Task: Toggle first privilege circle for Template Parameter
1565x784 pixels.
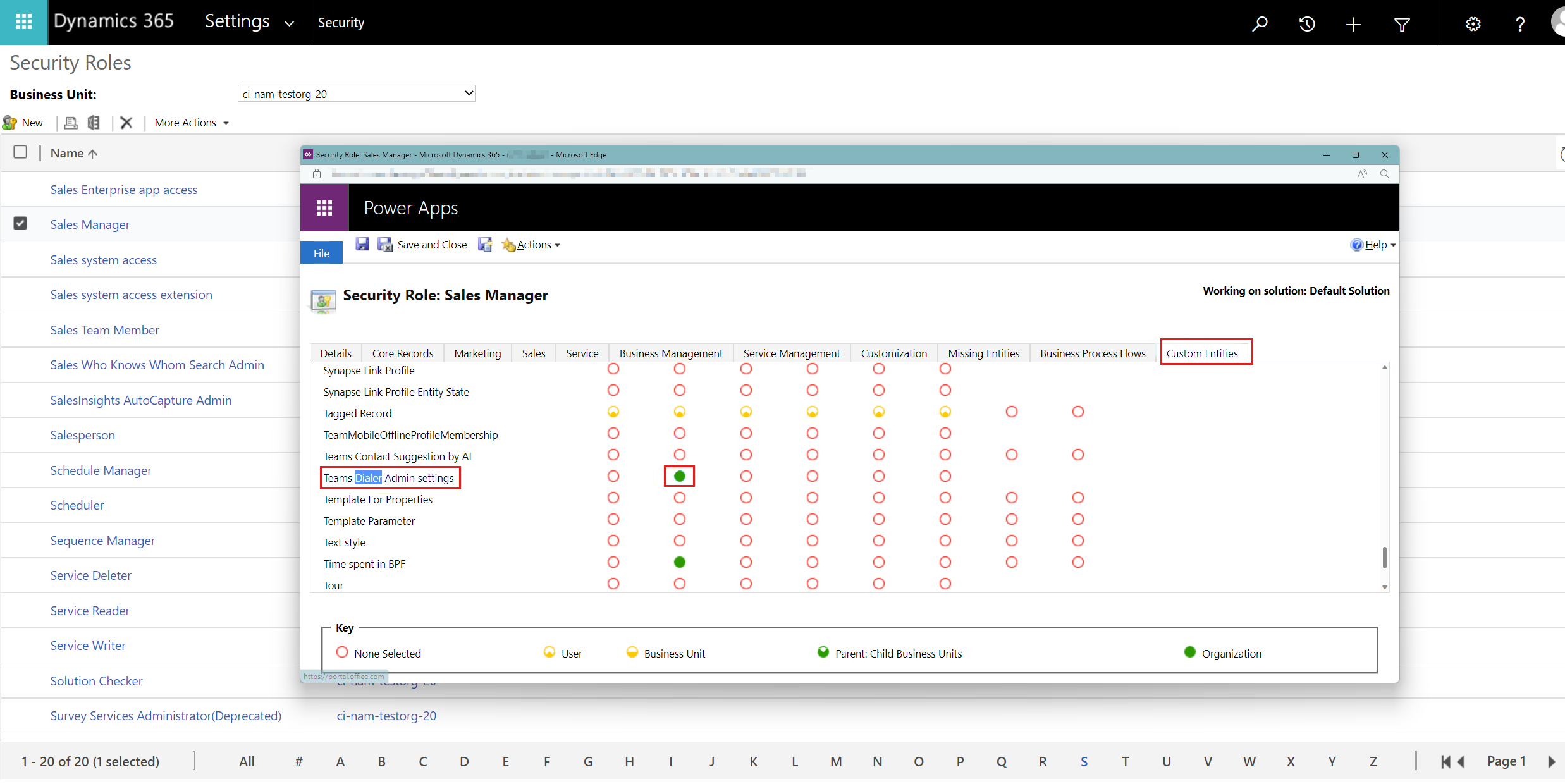Action: point(613,519)
